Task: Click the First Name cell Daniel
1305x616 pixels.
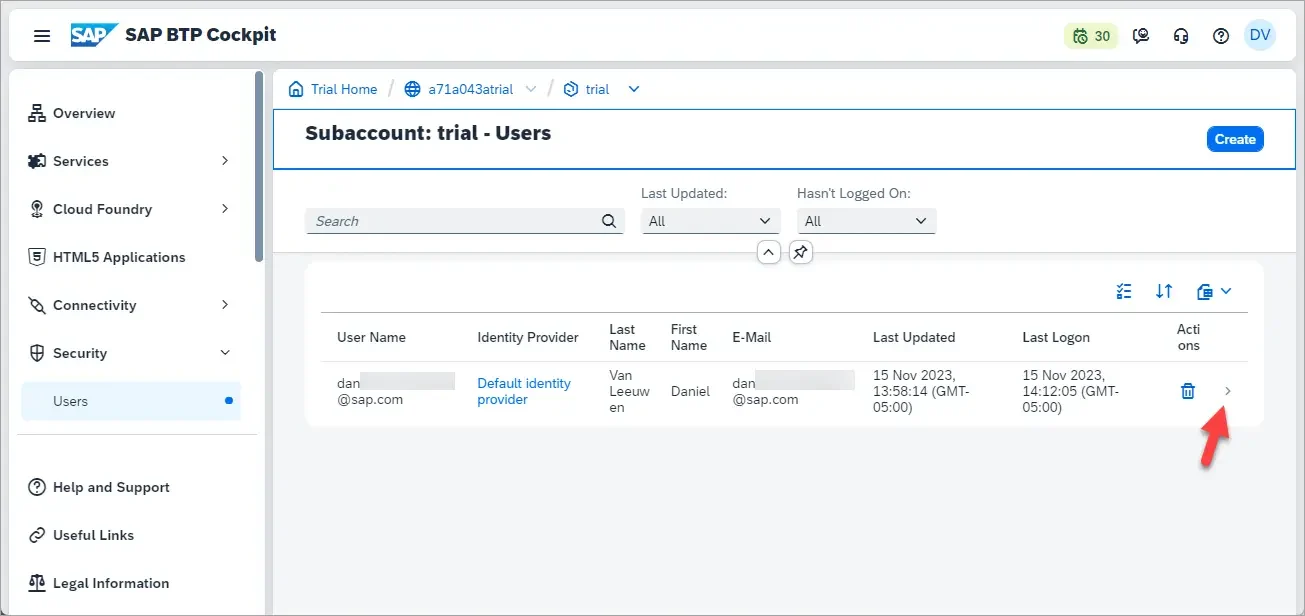Action: click(x=691, y=391)
